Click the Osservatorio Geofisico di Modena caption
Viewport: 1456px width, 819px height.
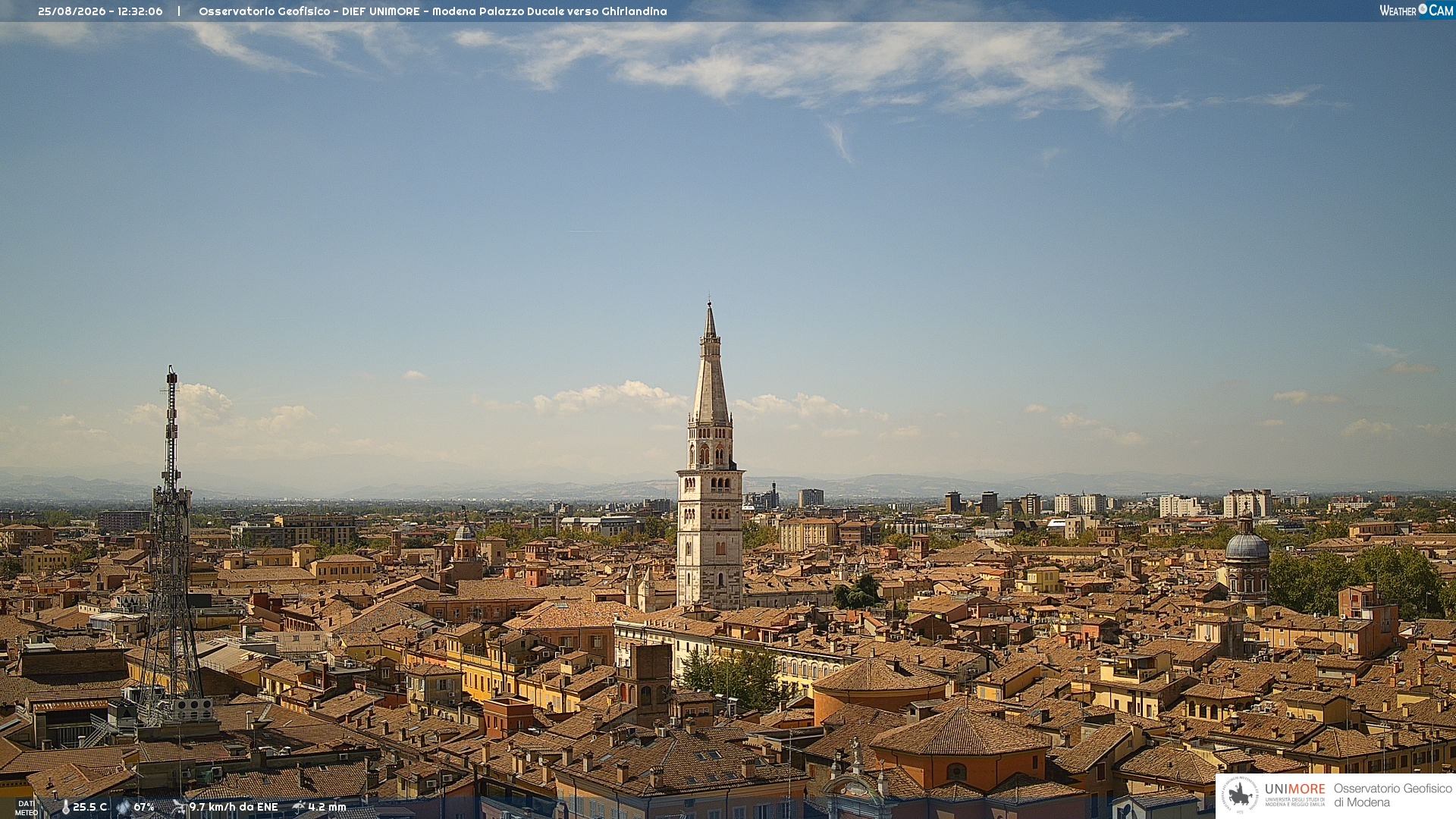[x=1392, y=795]
